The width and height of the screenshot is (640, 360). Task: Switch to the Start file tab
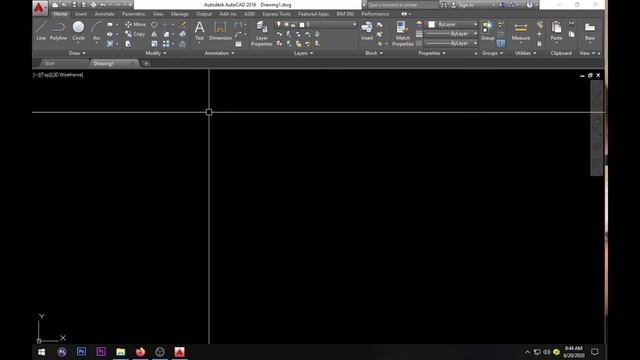50,63
